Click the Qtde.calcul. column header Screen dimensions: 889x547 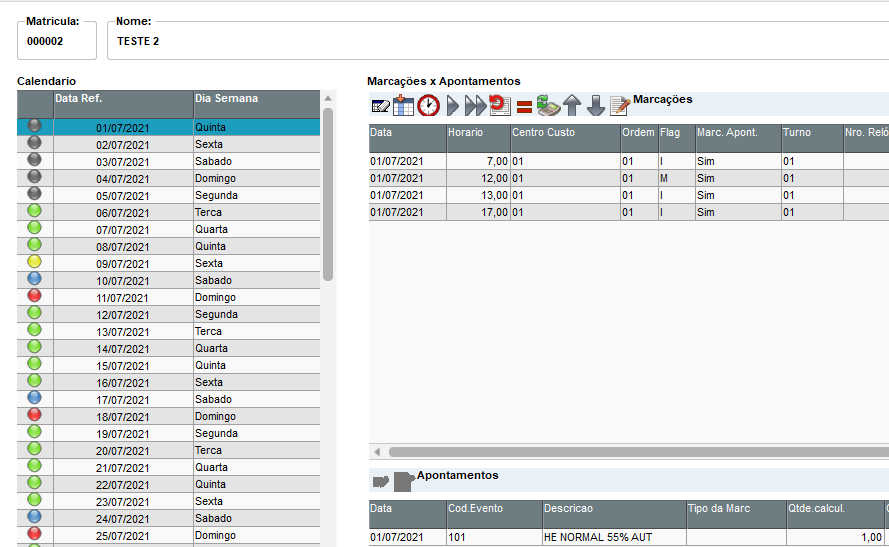point(836,514)
